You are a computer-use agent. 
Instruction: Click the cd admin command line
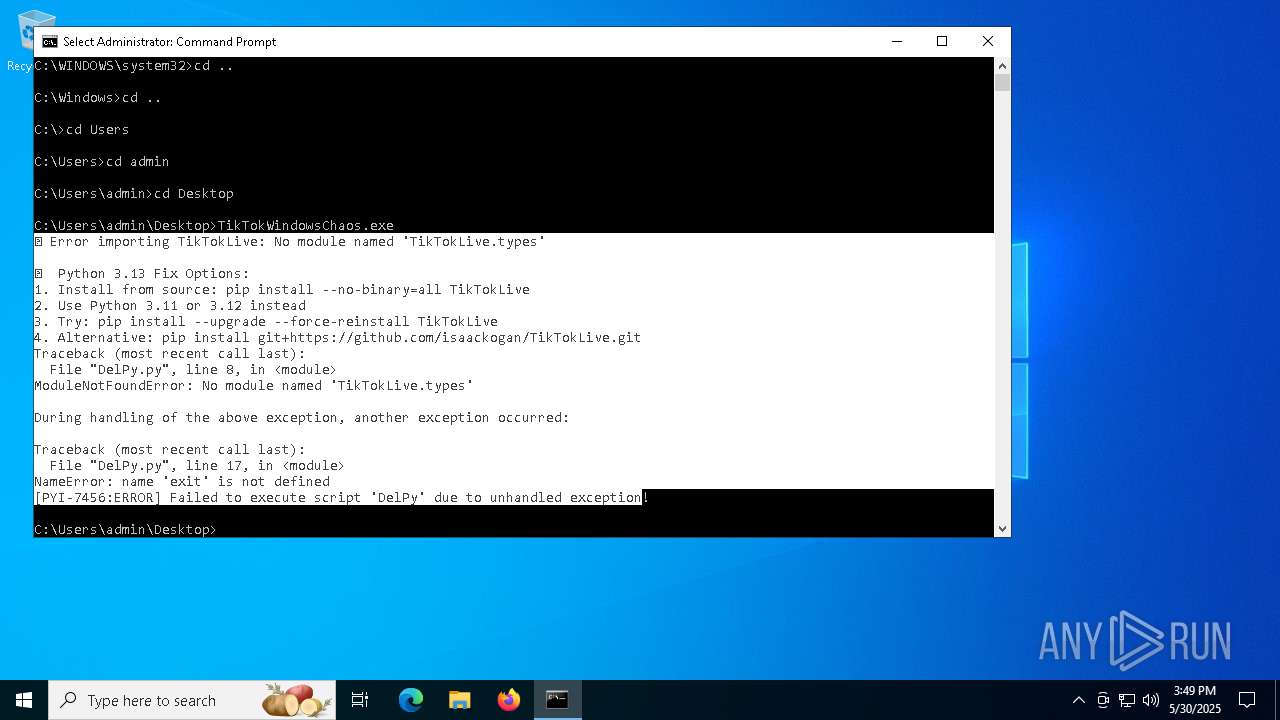pyautogui.click(x=102, y=161)
